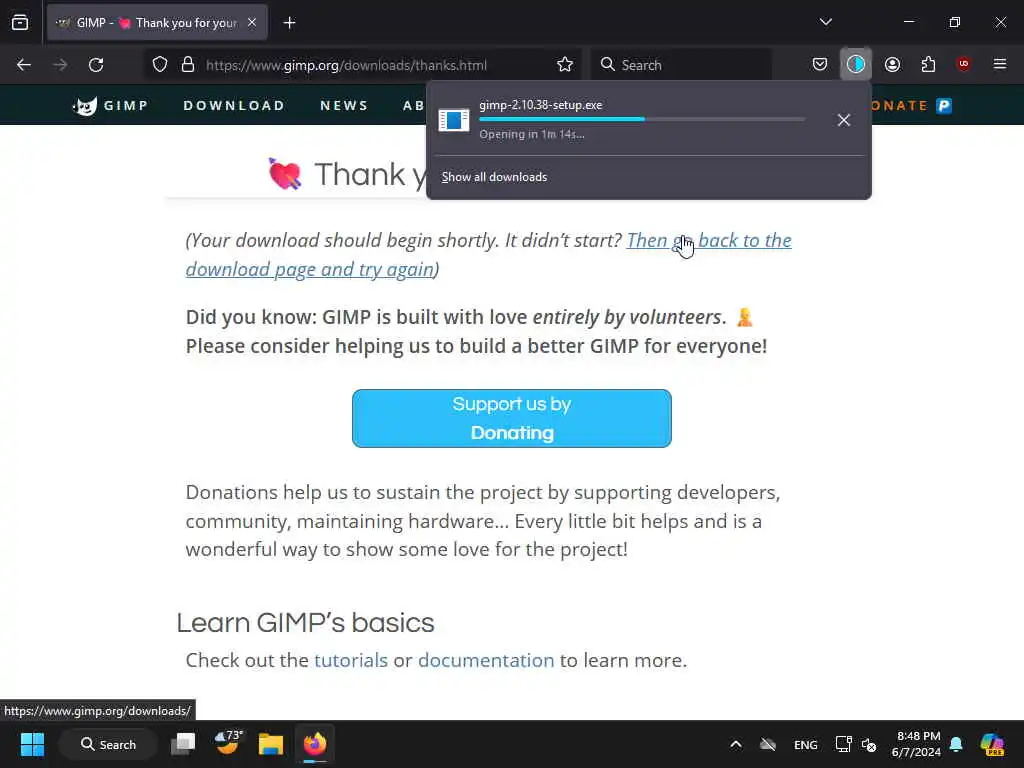Click the gimp setup download progress bar

tap(641, 119)
